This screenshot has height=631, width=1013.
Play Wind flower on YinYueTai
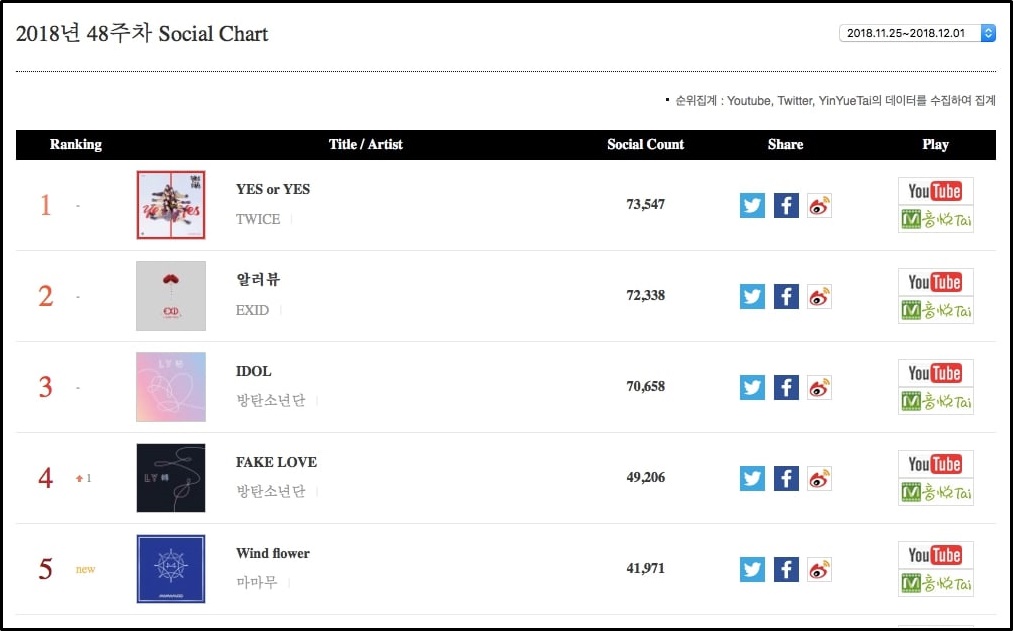pyautogui.click(x=935, y=583)
